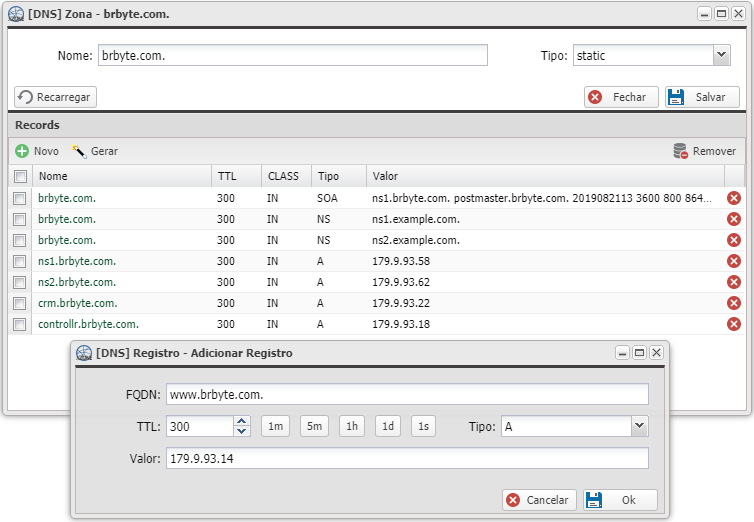The height and width of the screenshot is (522, 754).
Task: Click Recarregar to reload the zone
Action: [x=55, y=97]
